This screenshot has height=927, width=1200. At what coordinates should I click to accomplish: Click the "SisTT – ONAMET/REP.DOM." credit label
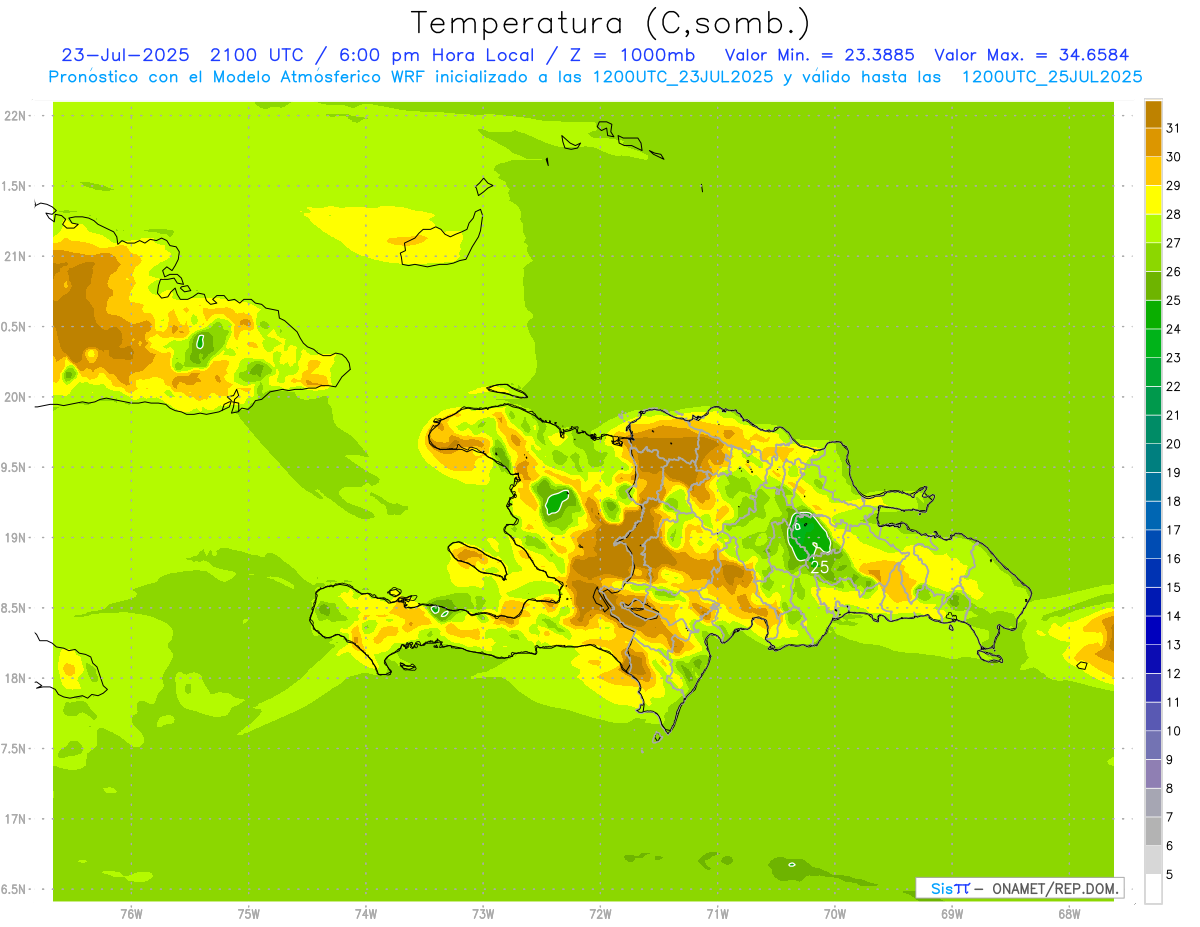click(x=1020, y=888)
